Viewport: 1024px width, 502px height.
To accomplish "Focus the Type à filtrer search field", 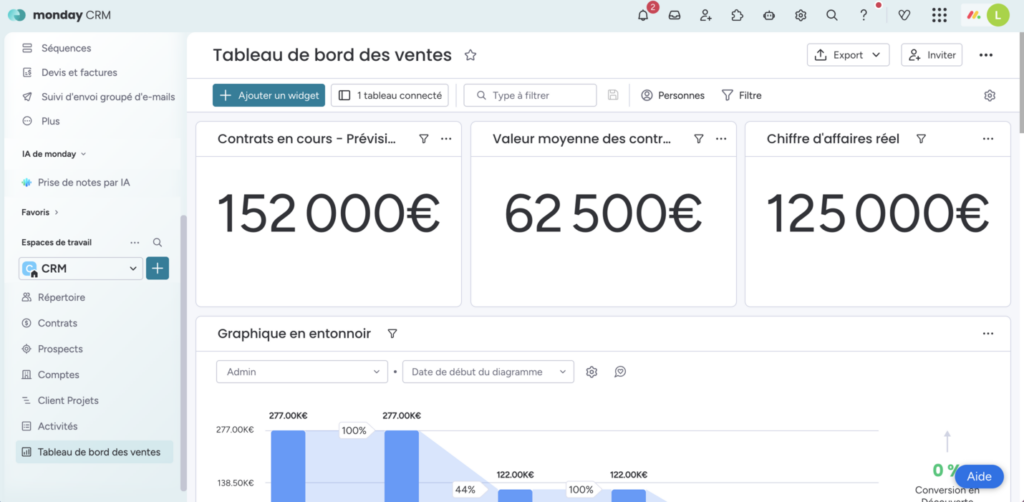I will (530, 95).
